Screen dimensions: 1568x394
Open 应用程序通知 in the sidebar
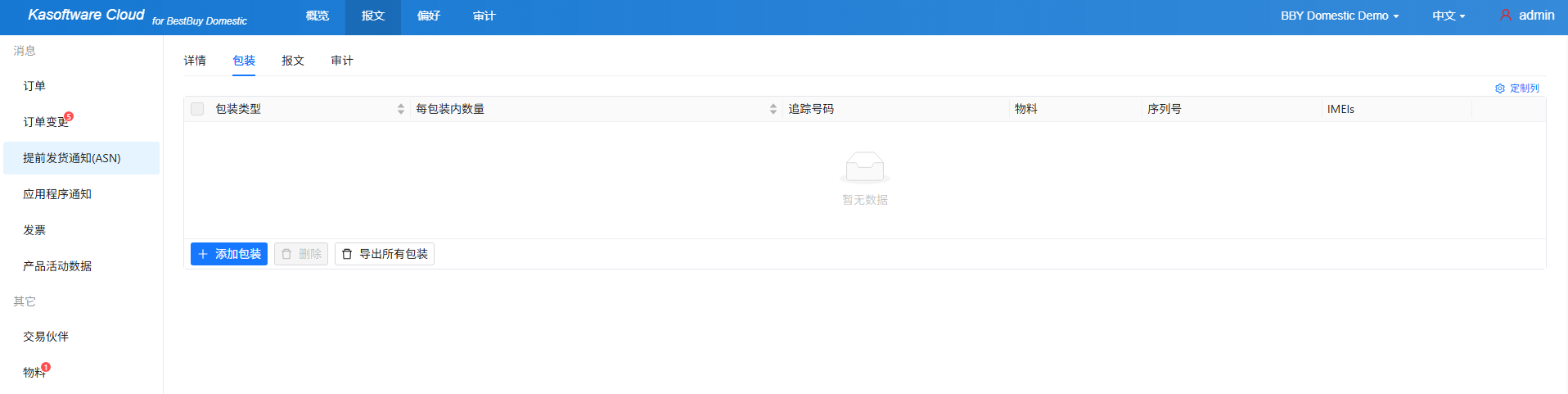click(x=81, y=194)
